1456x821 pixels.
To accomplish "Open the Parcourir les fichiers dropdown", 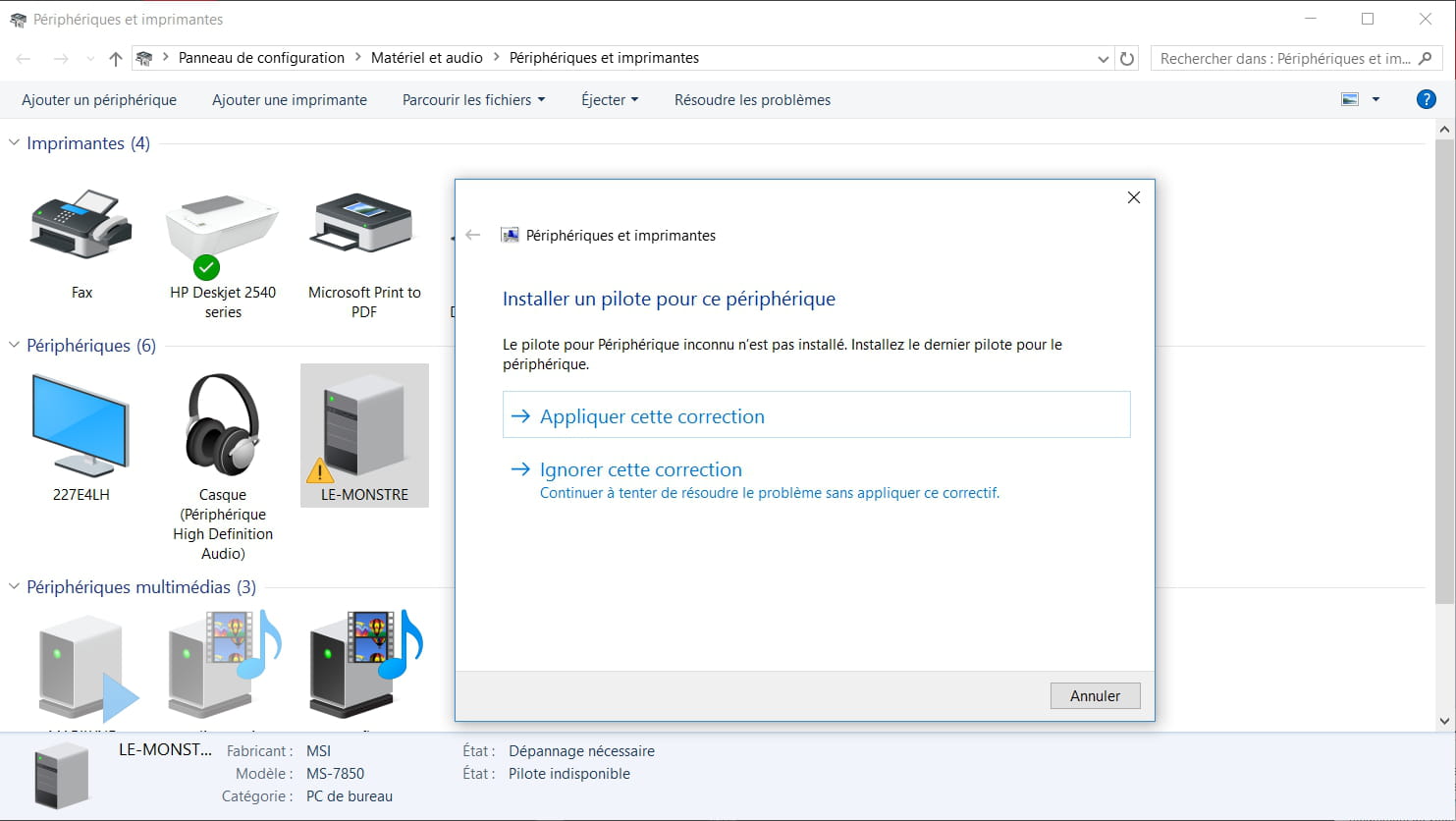I will (x=473, y=100).
